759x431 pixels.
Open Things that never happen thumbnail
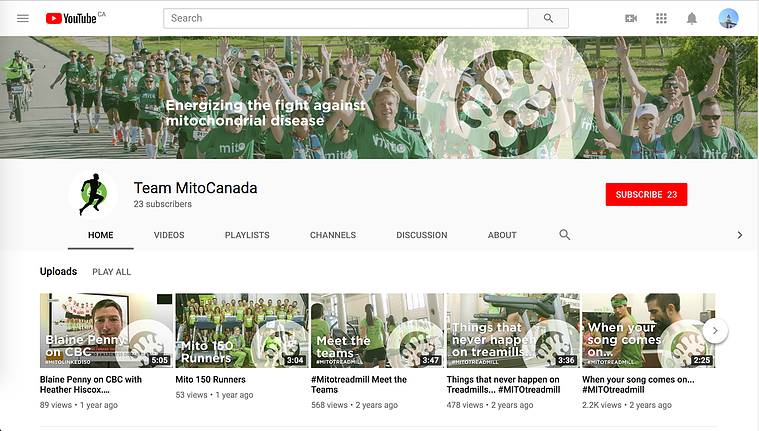(513, 331)
